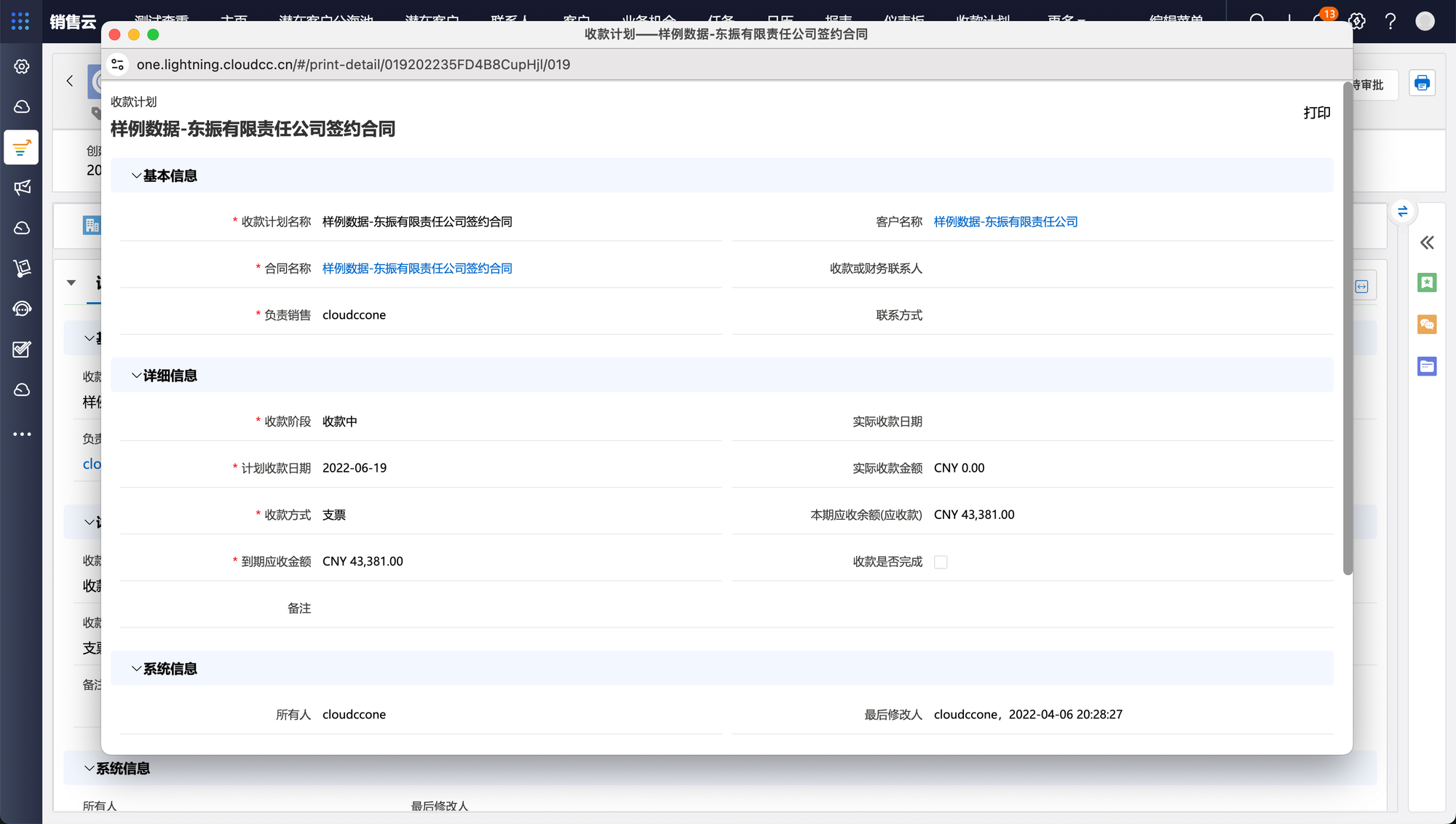Open the 收款计划 tab in the top navigation
Image resolution: width=1456 pixels, height=824 pixels.
click(983, 17)
